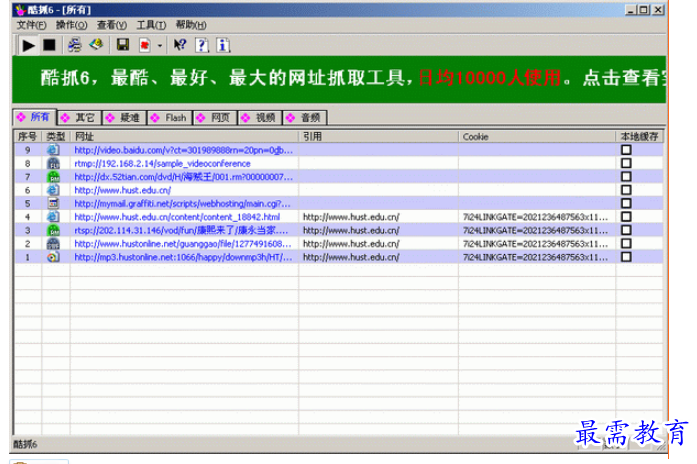Click web page type icon in row 4
The height and width of the screenshot is (464, 697).
pos(53,216)
